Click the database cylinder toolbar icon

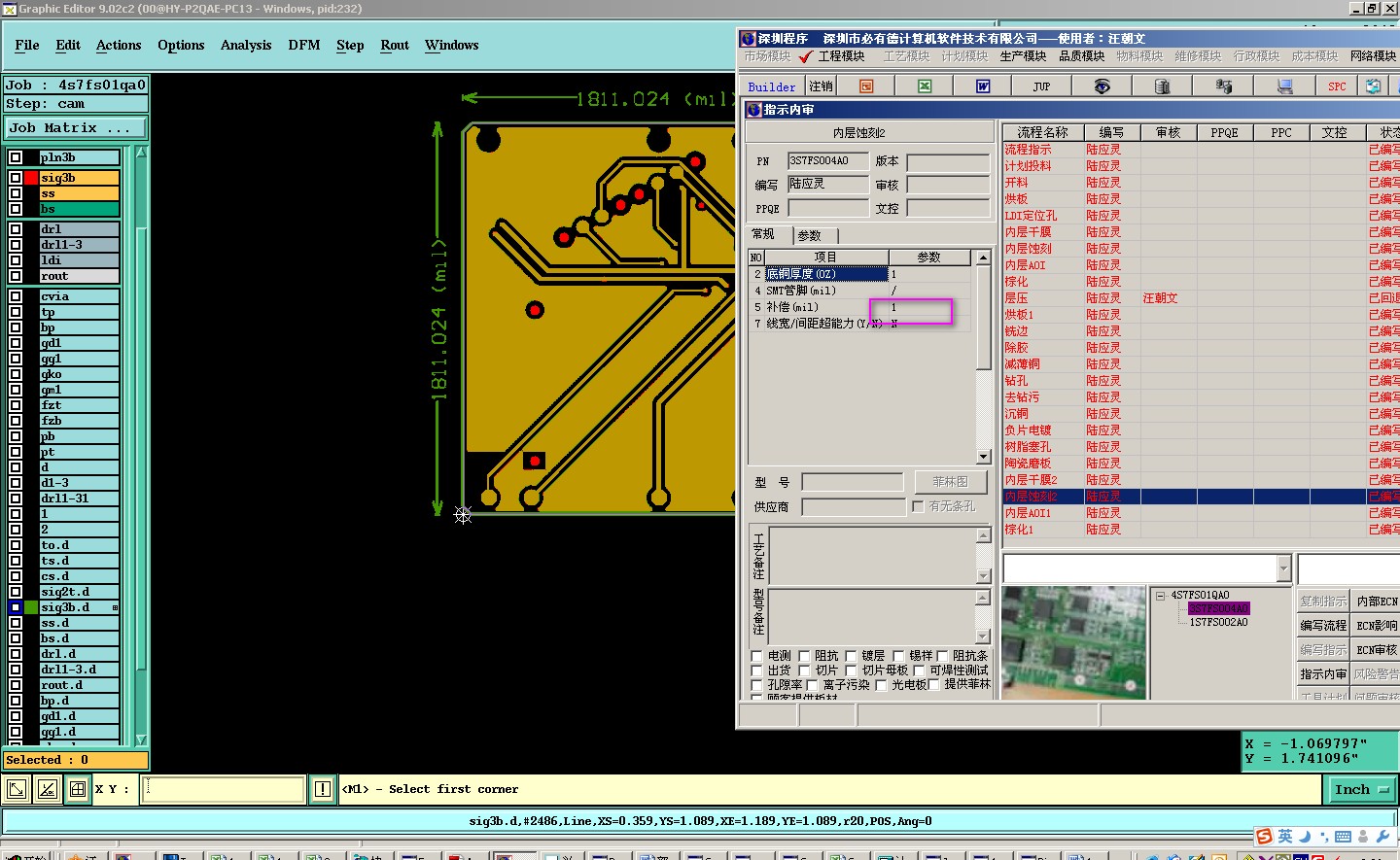click(x=1162, y=86)
